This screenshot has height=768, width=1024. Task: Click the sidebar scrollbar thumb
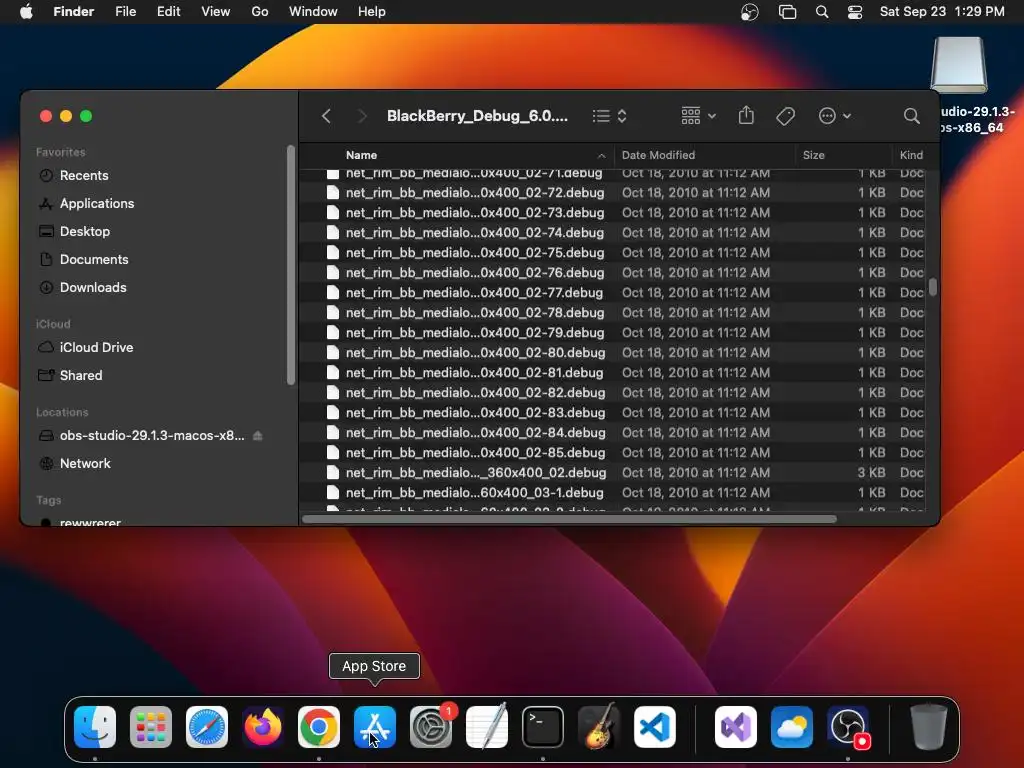[291, 265]
